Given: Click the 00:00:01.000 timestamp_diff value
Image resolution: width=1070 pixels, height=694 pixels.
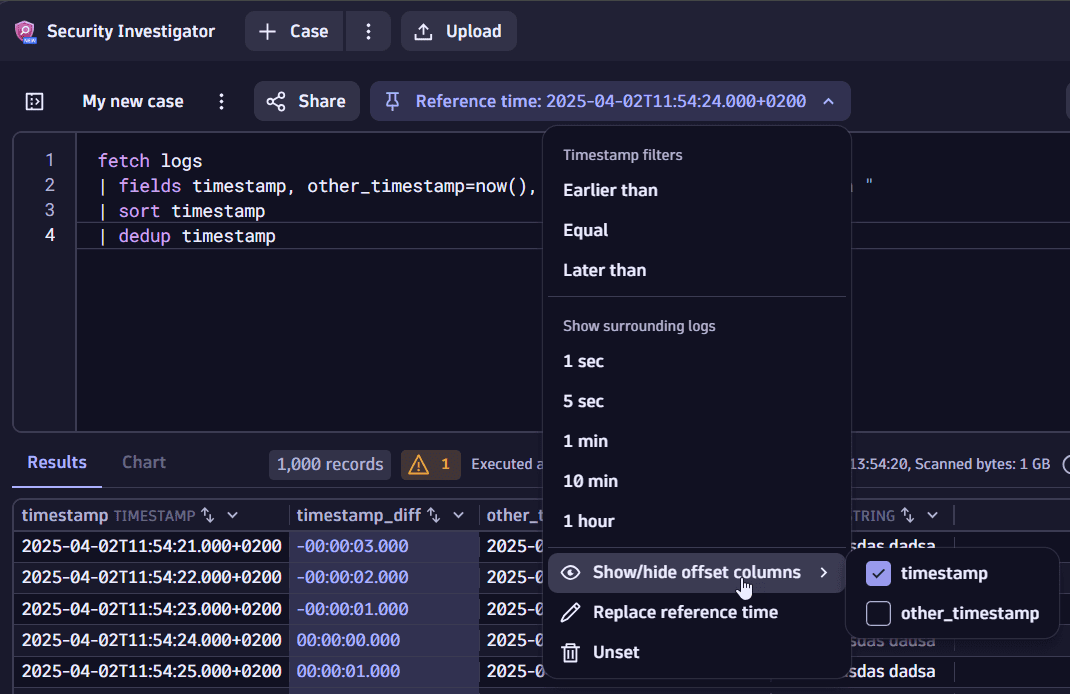Looking at the screenshot, I should pos(348,671).
